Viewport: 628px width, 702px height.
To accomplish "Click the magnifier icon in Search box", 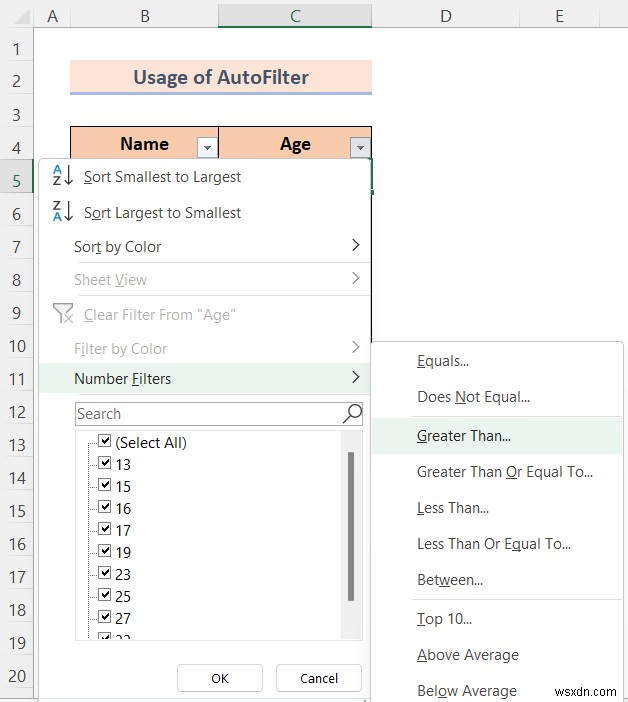I will coord(352,413).
